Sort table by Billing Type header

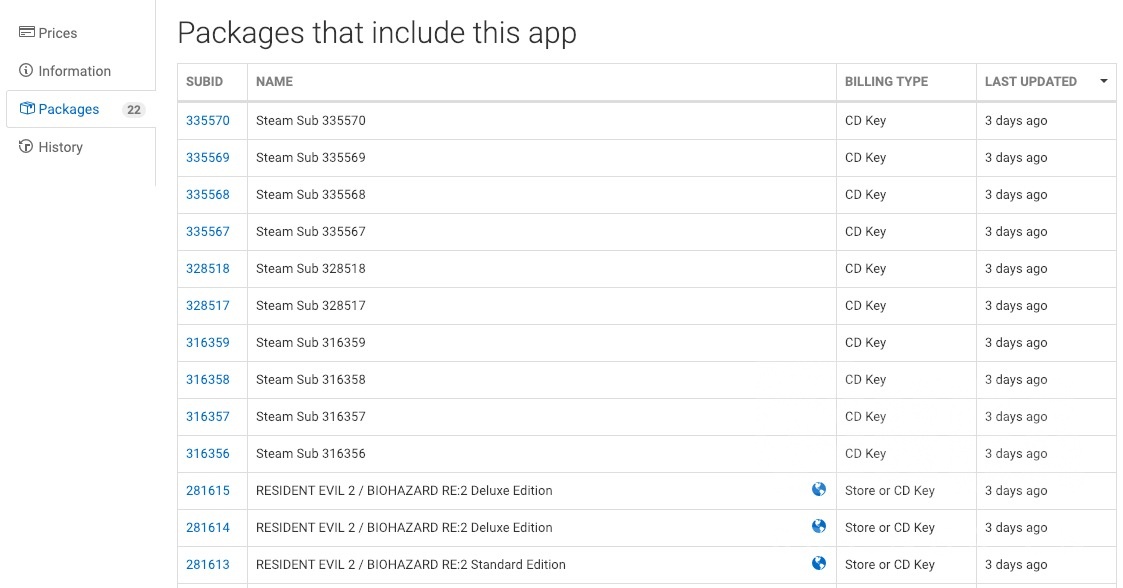886,81
